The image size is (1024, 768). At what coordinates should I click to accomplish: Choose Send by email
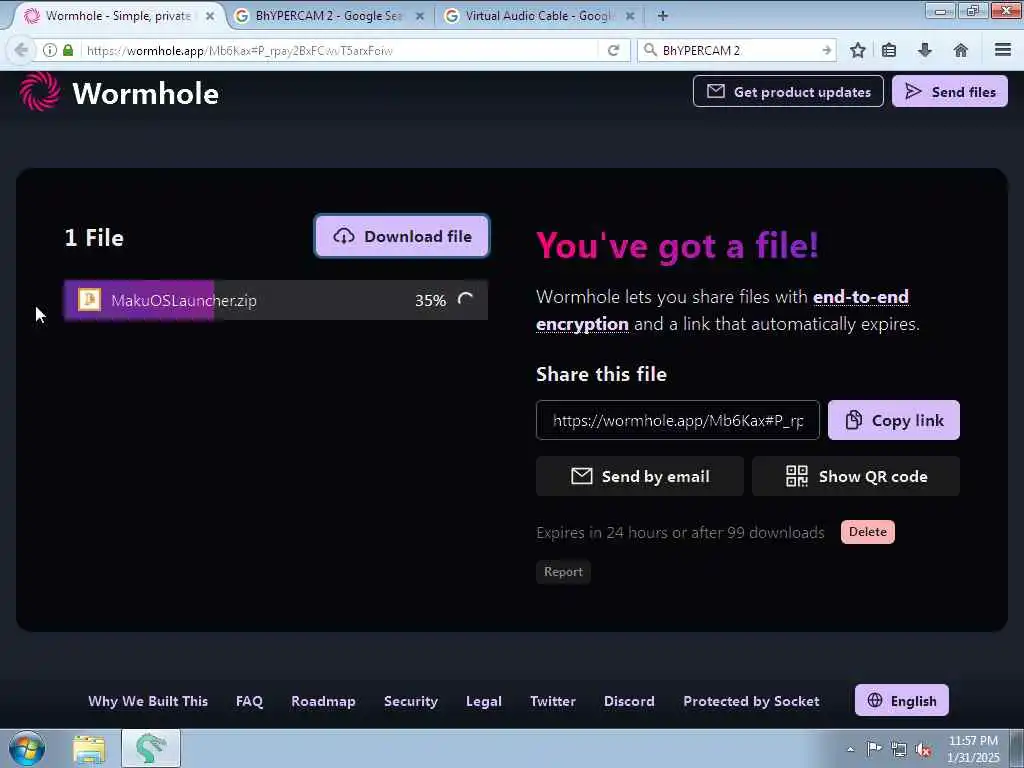pos(639,476)
